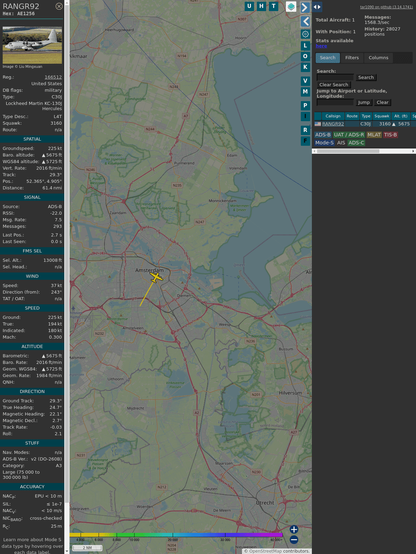Sort table by Type column header
This screenshot has height=554, width=416.
(366, 116)
